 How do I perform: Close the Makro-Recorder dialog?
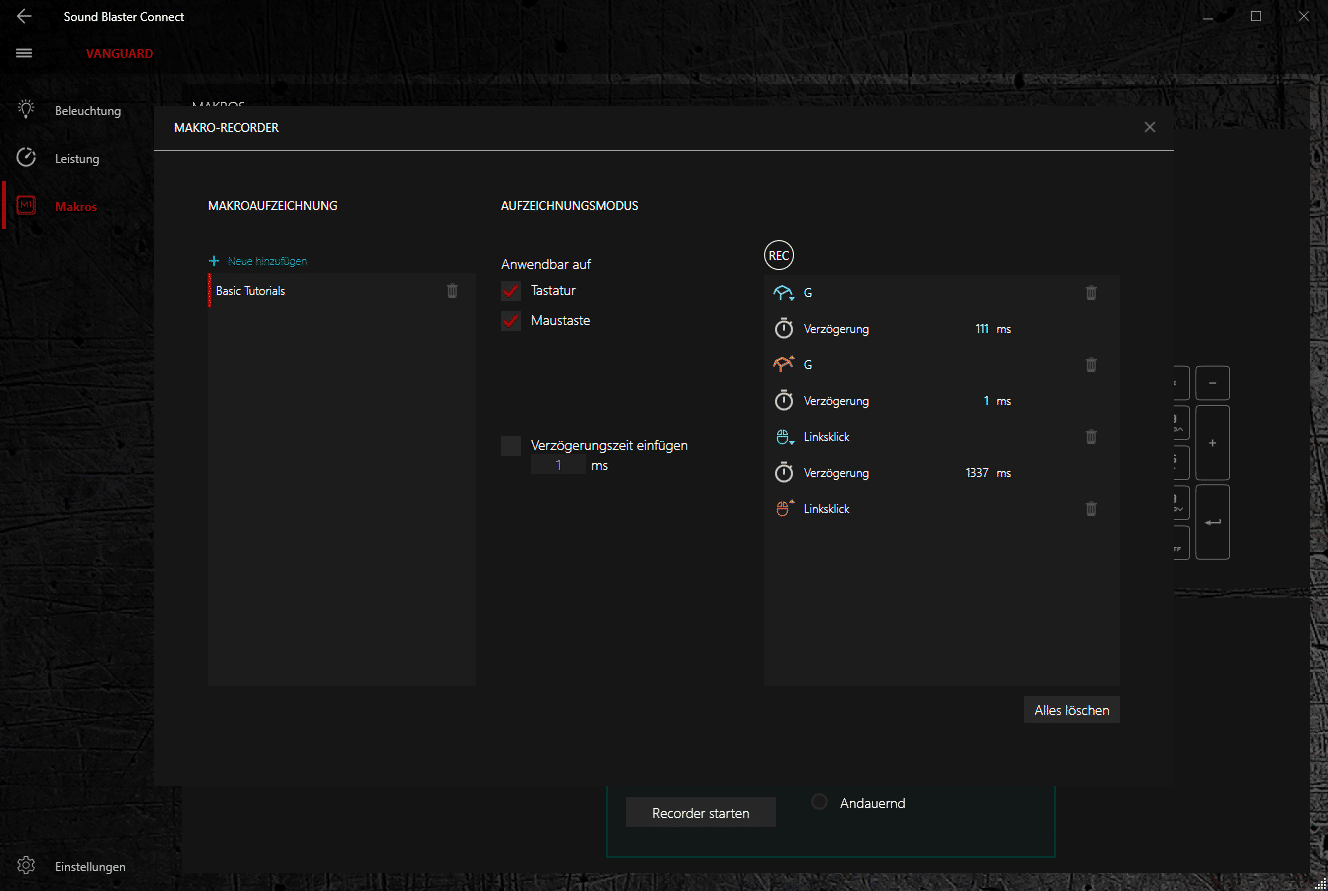tap(1149, 127)
